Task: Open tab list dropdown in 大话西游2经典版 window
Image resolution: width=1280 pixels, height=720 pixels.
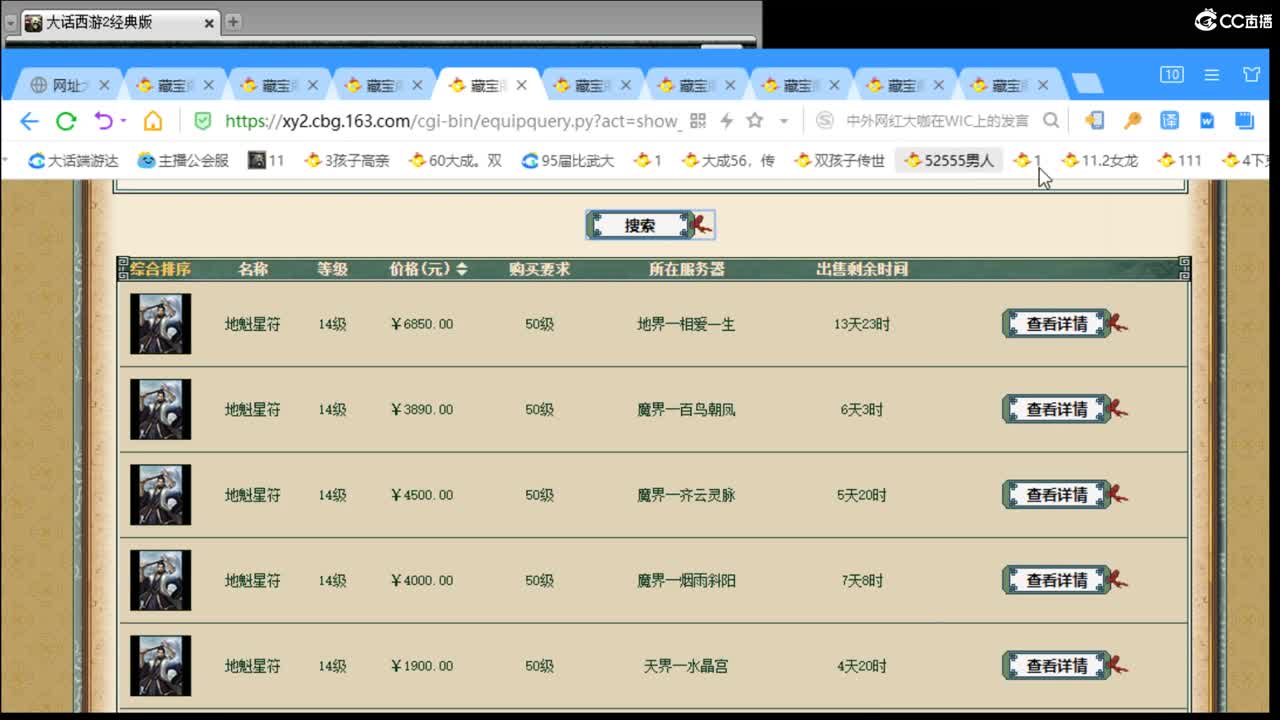Action: click(11, 22)
